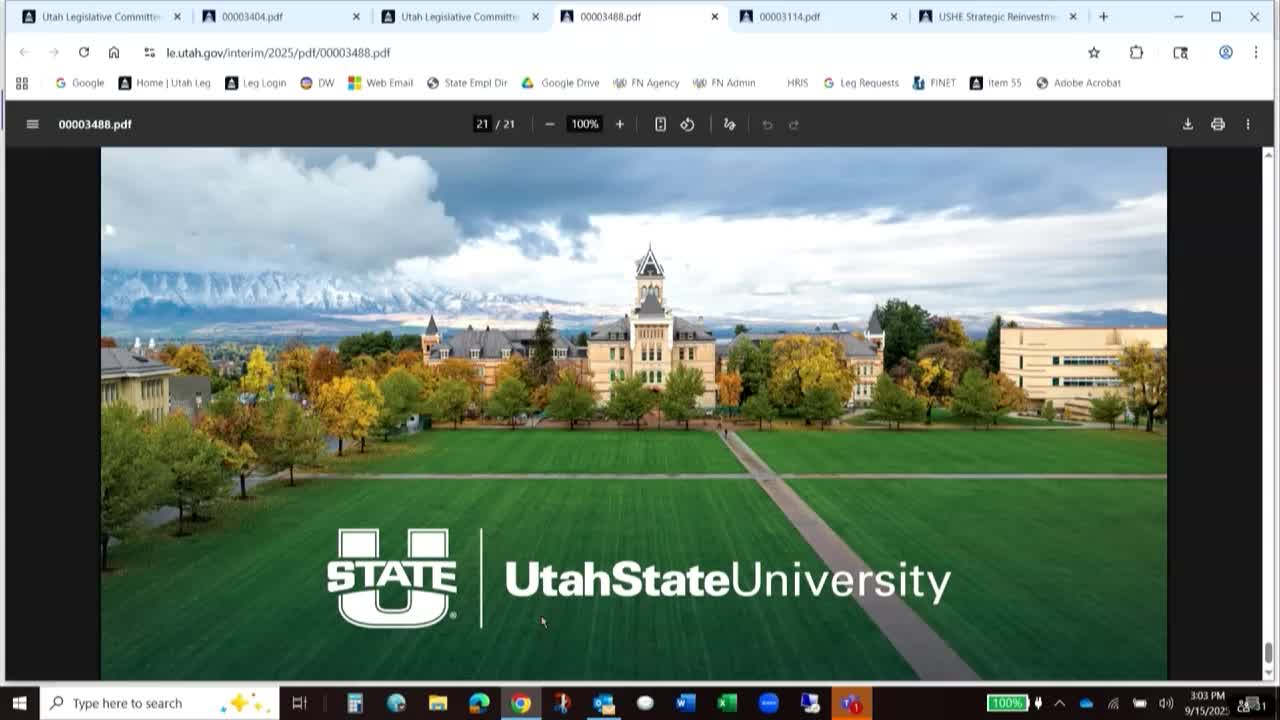Download the PDF file

click(1188, 124)
